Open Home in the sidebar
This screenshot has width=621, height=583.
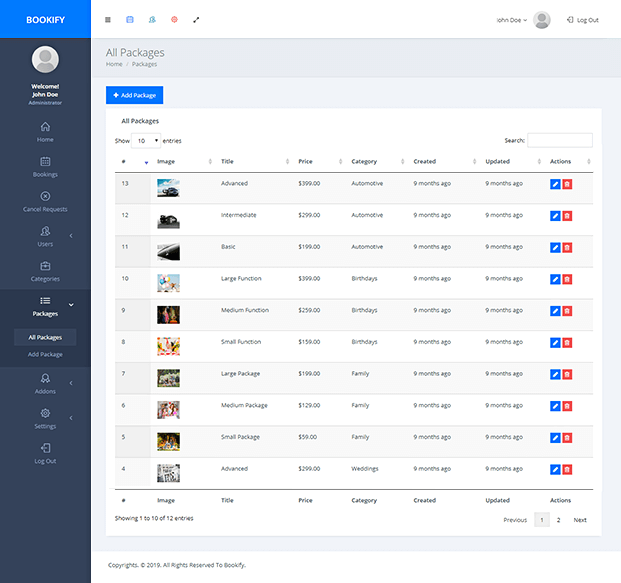(45, 132)
